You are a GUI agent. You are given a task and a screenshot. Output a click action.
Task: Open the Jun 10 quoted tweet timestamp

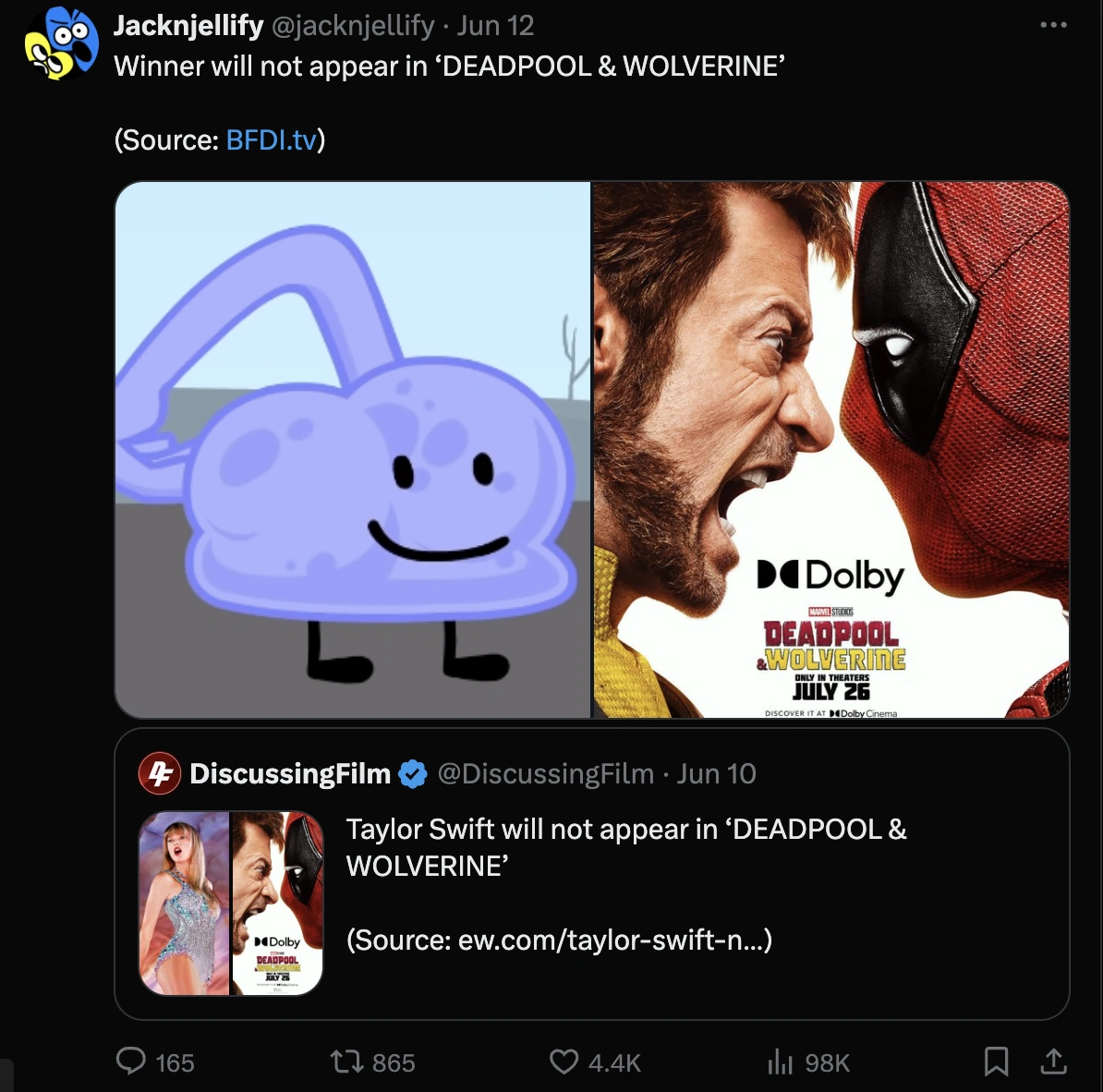716,773
